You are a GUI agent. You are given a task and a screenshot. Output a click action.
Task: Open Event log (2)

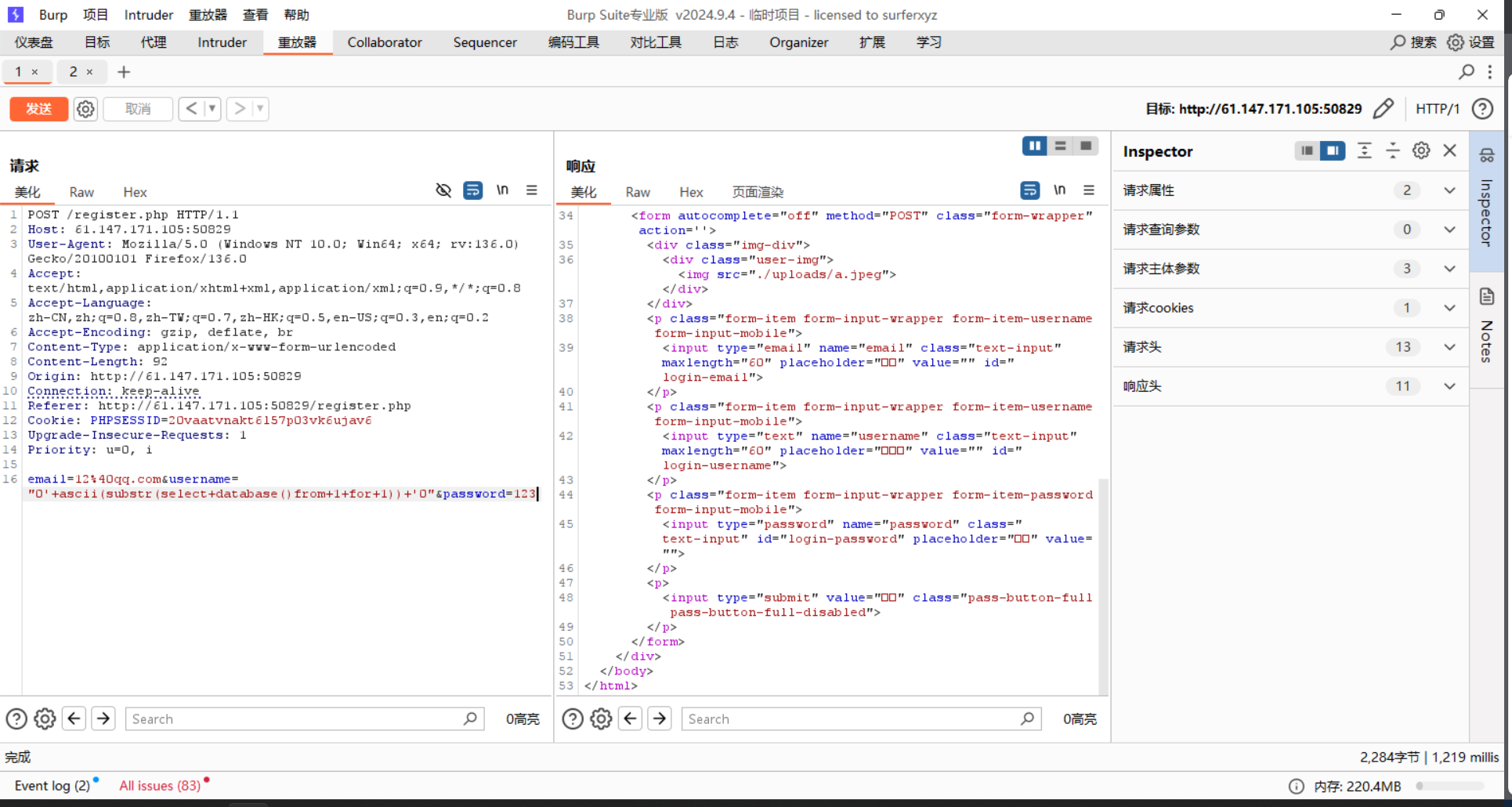[x=52, y=785]
